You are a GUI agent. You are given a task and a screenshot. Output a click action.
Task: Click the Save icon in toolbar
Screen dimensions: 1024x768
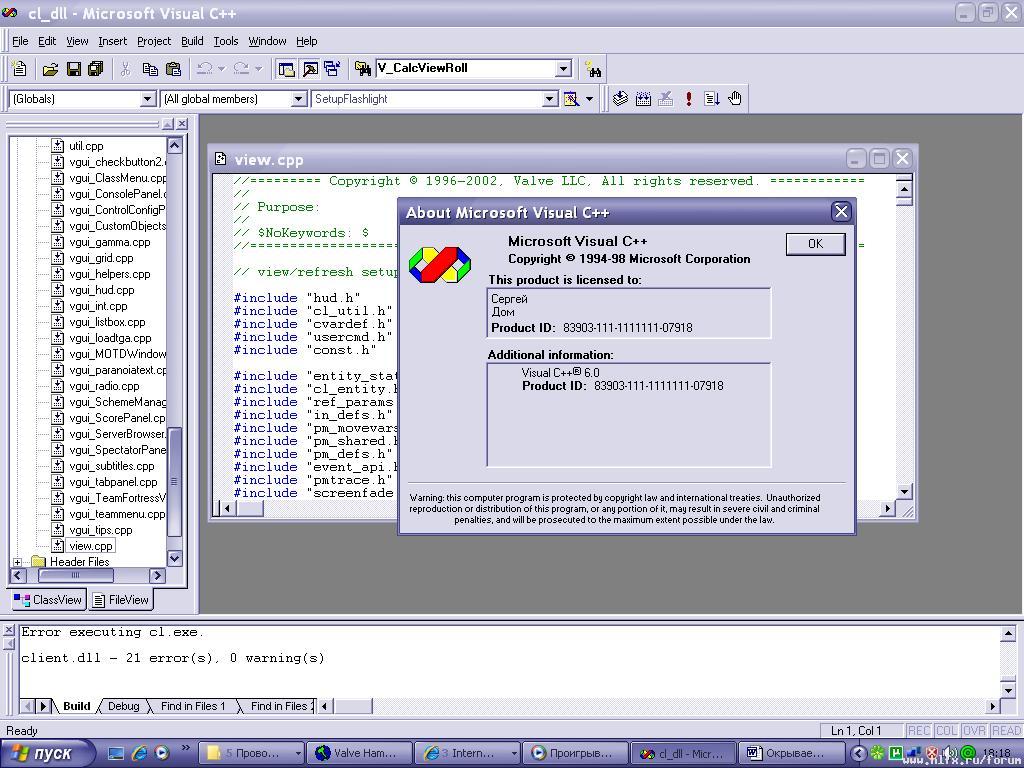(x=73, y=69)
